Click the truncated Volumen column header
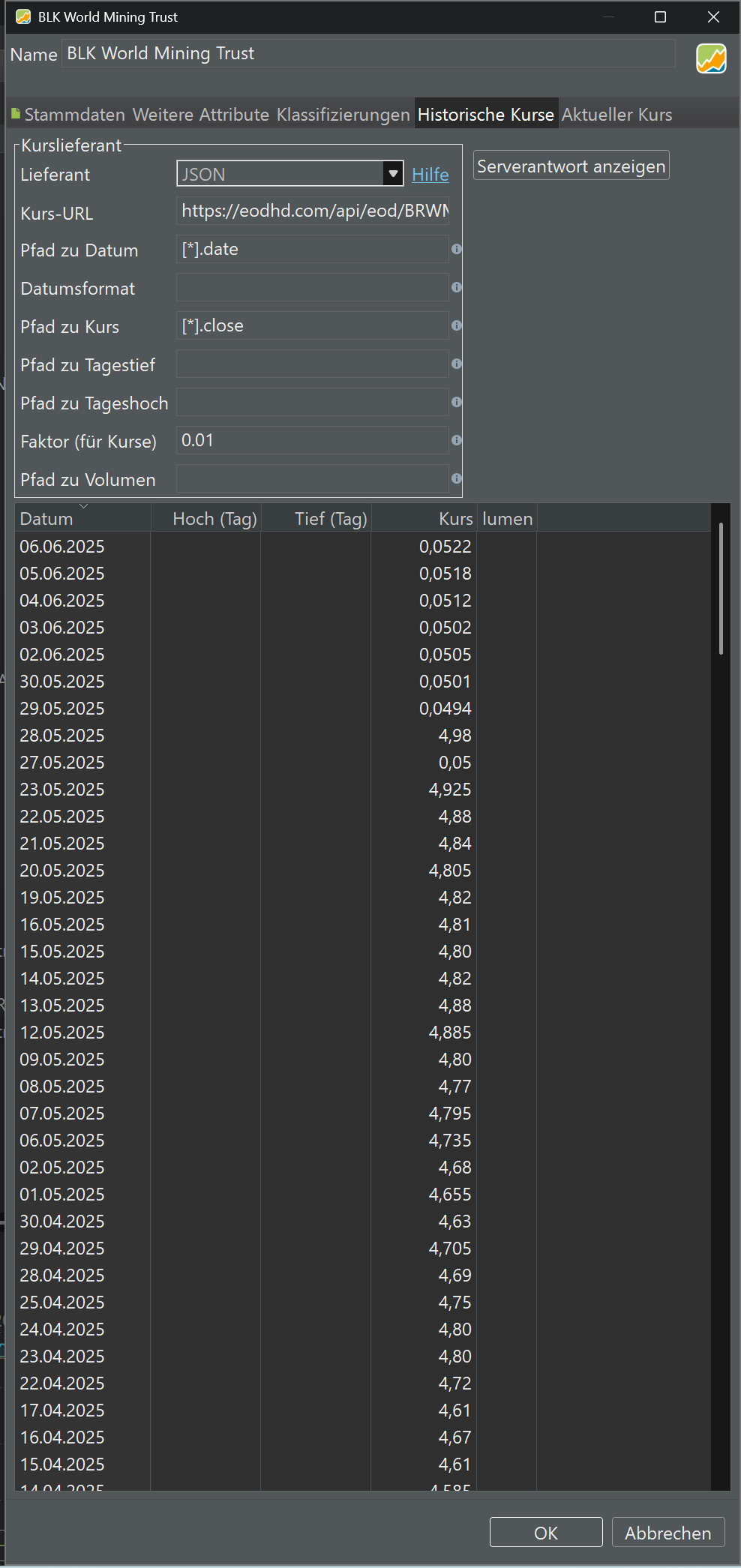The width and height of the screenshot is (741, 1568). (x=507, y=518)
